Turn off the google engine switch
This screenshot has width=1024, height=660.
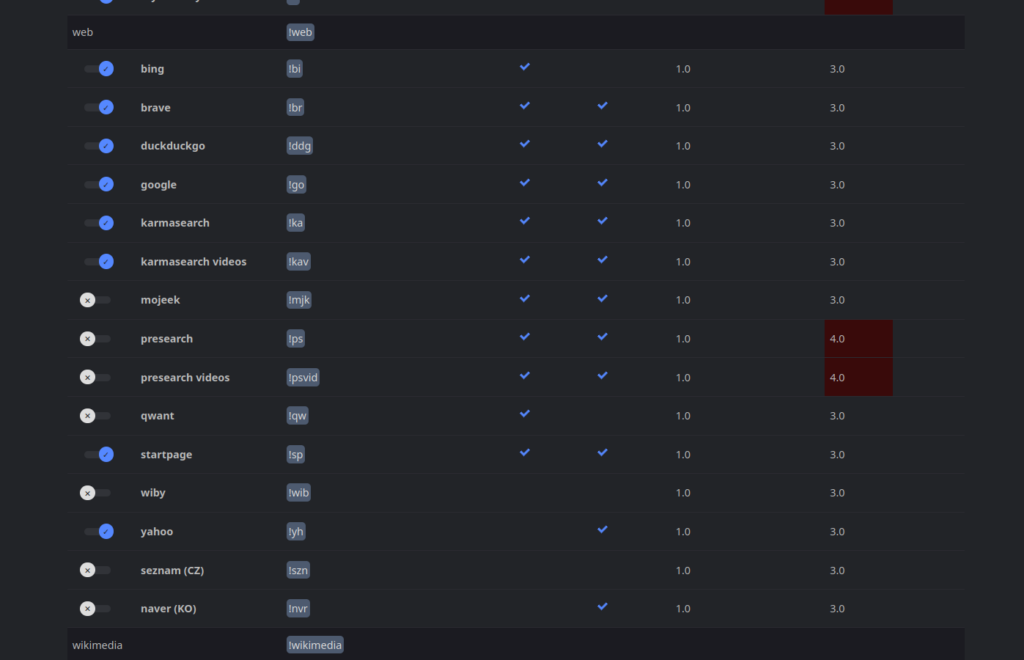click(x=99, y=184)
